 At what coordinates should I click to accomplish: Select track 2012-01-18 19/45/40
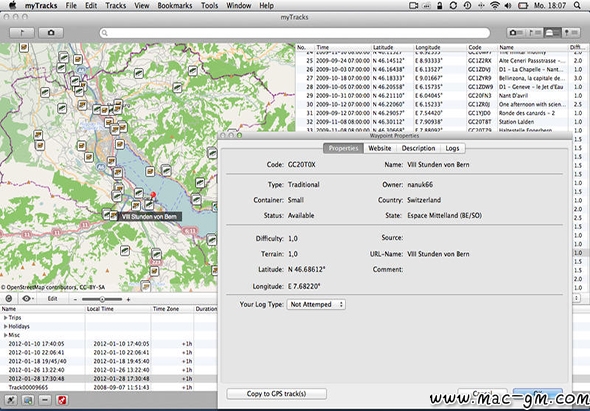[x=109, y=361]
